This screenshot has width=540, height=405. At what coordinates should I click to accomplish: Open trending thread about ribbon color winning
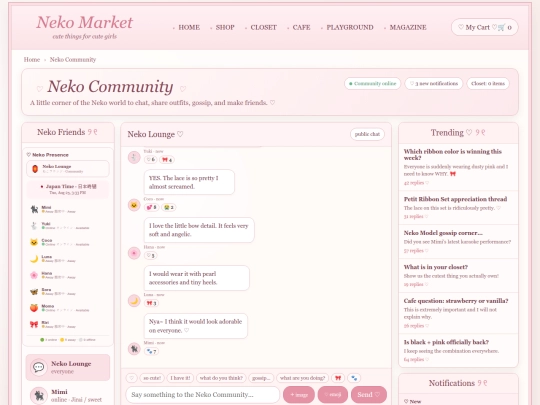tap(458, 167)
